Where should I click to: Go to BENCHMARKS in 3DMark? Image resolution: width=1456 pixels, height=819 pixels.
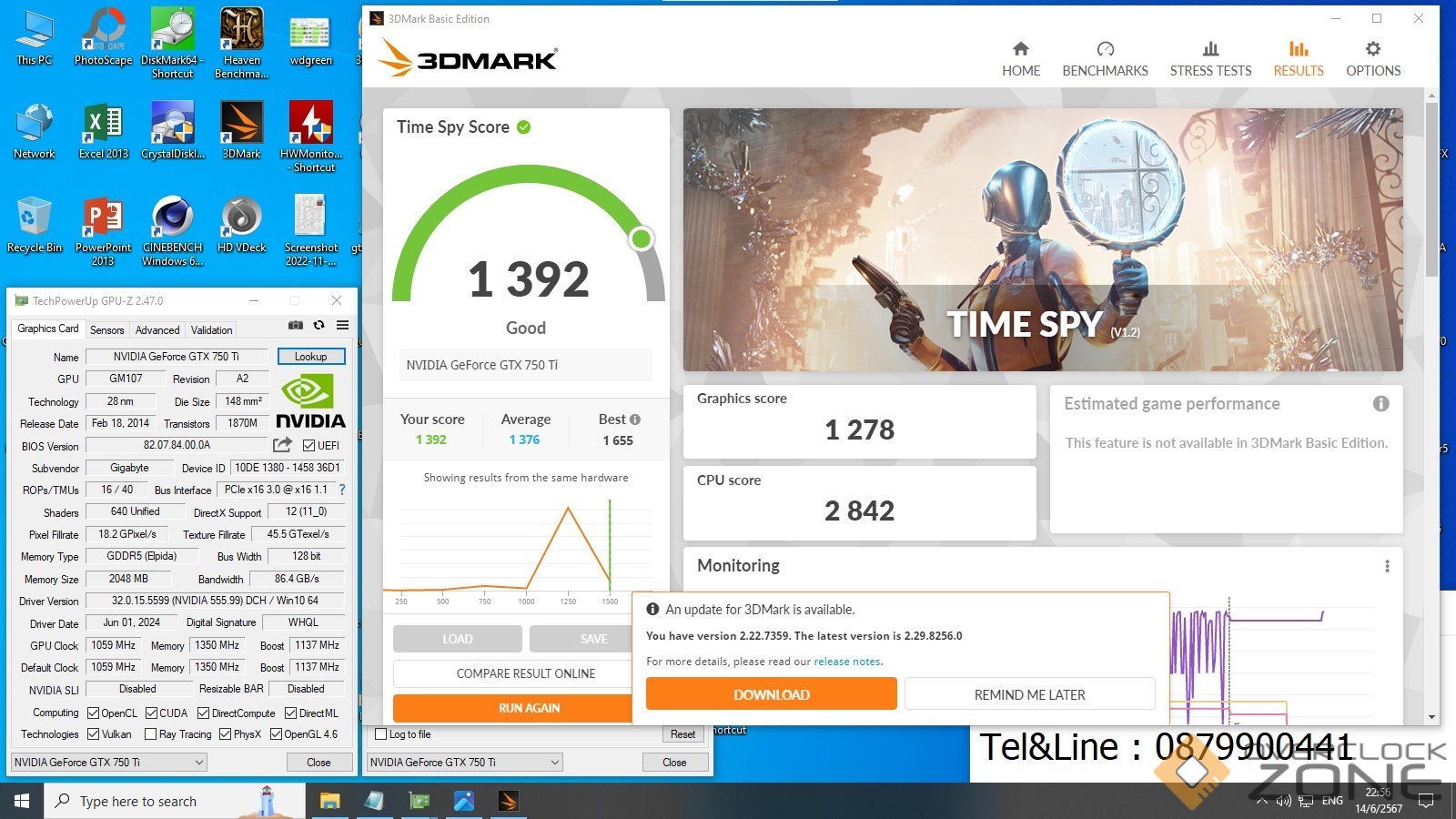(1105, 59)
